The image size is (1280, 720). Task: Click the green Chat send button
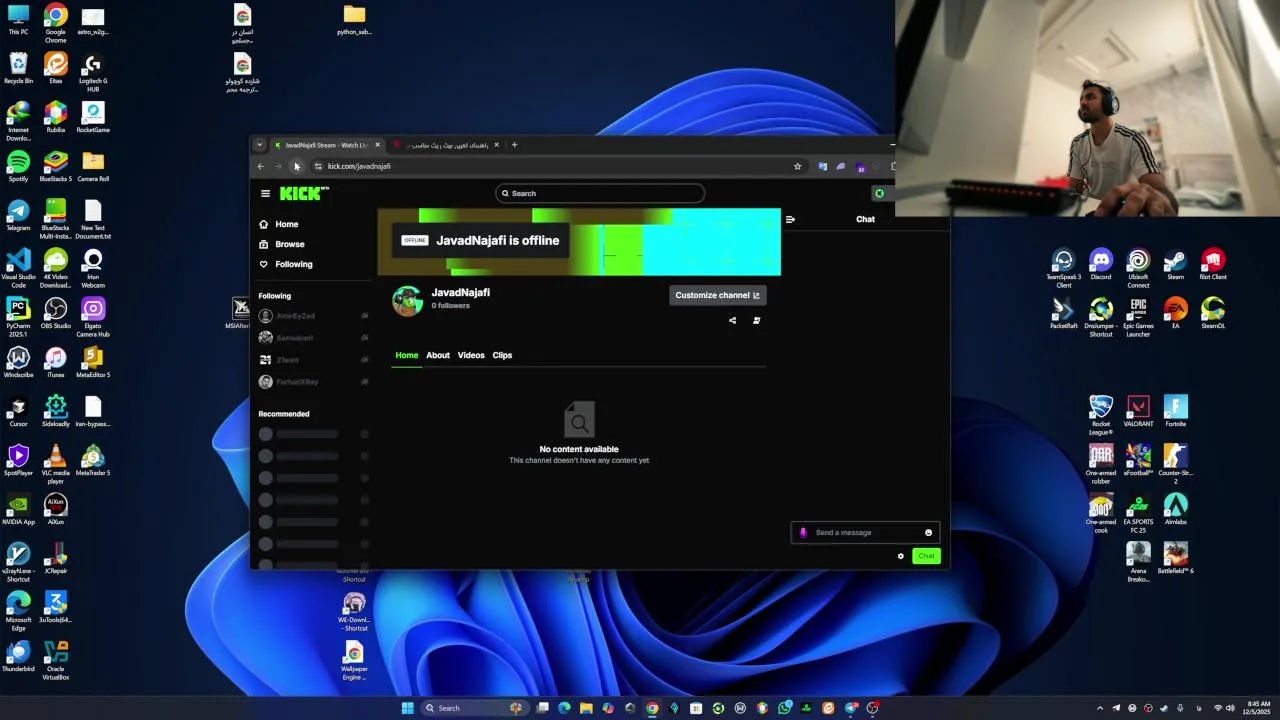926,556
